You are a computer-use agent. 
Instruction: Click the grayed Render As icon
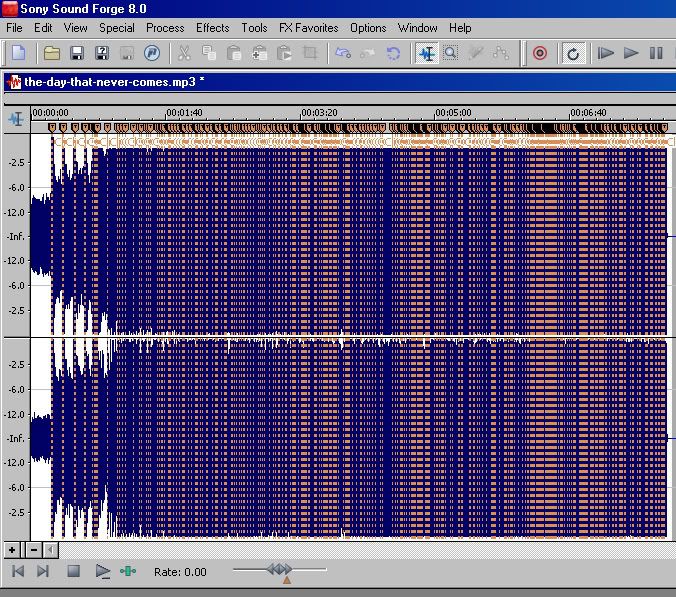point(127,53)
